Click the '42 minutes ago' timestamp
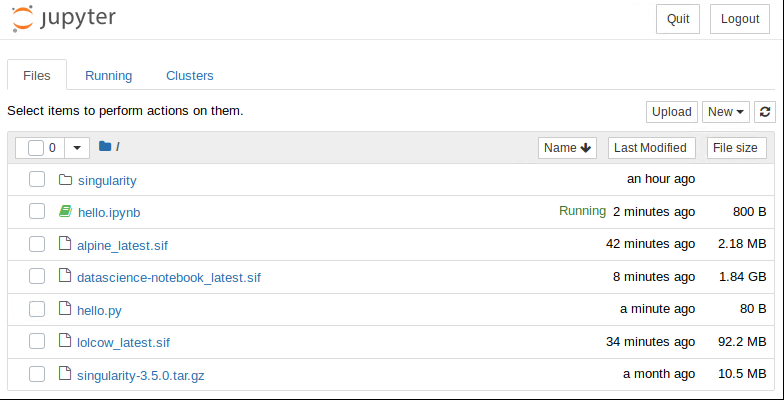 pos(650,244)
